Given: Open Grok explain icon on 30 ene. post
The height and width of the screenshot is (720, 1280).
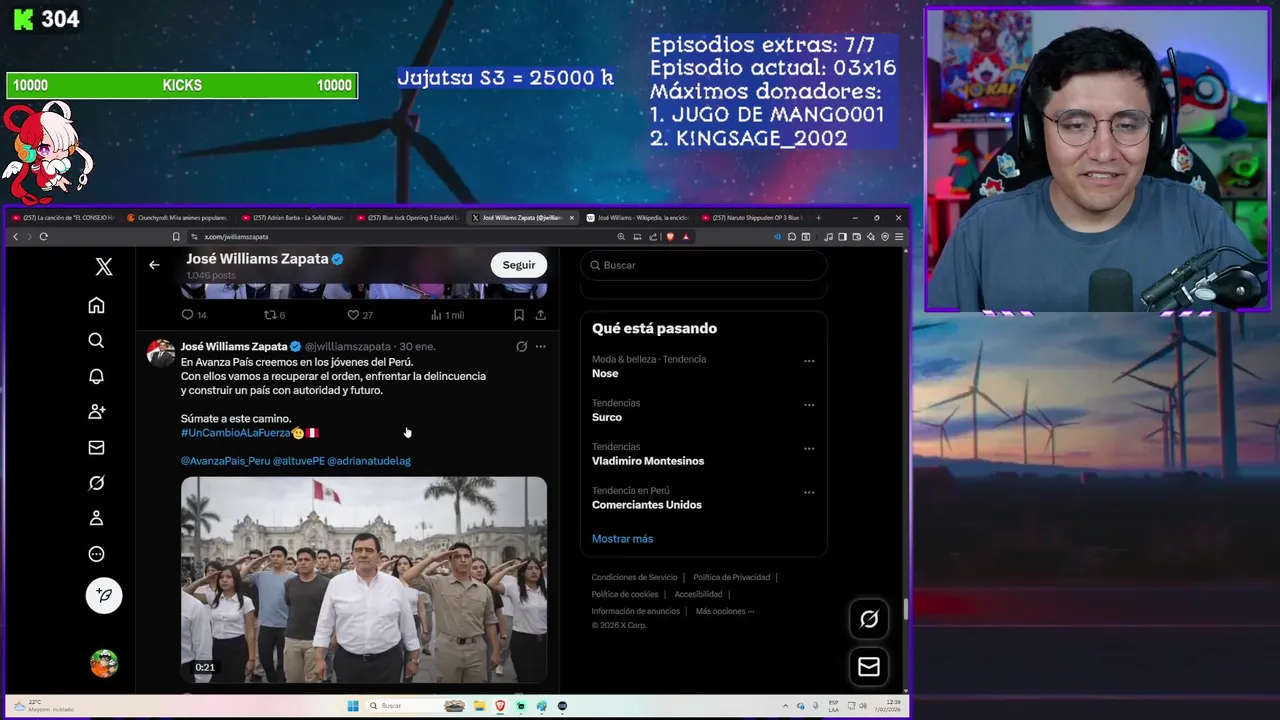Looking at the screenshot, I should coord(521,347).
